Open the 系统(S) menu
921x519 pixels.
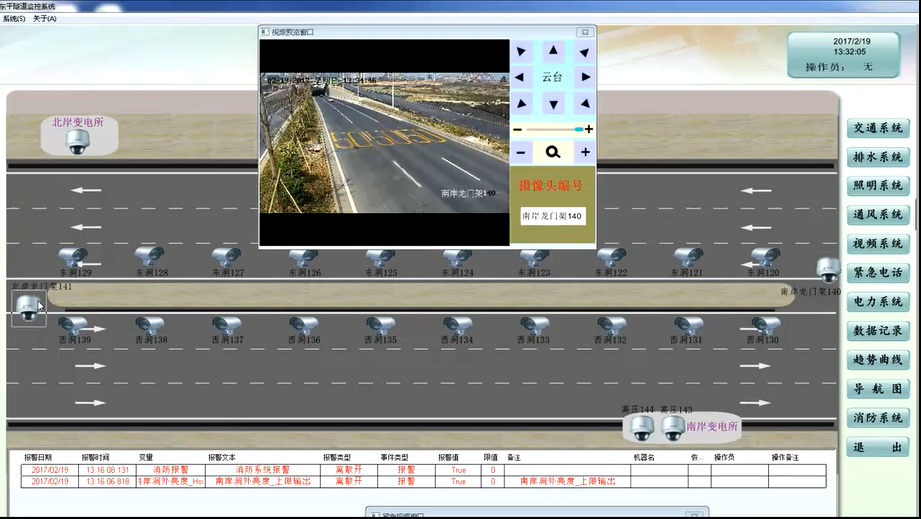click(x=15, y=19)
